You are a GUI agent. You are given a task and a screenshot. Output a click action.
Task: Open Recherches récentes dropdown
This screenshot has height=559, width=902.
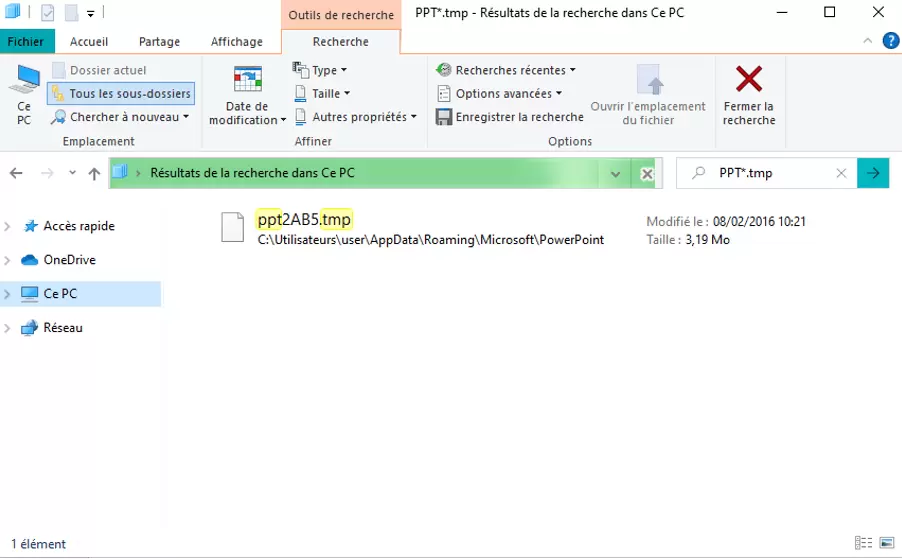[506, 70]
